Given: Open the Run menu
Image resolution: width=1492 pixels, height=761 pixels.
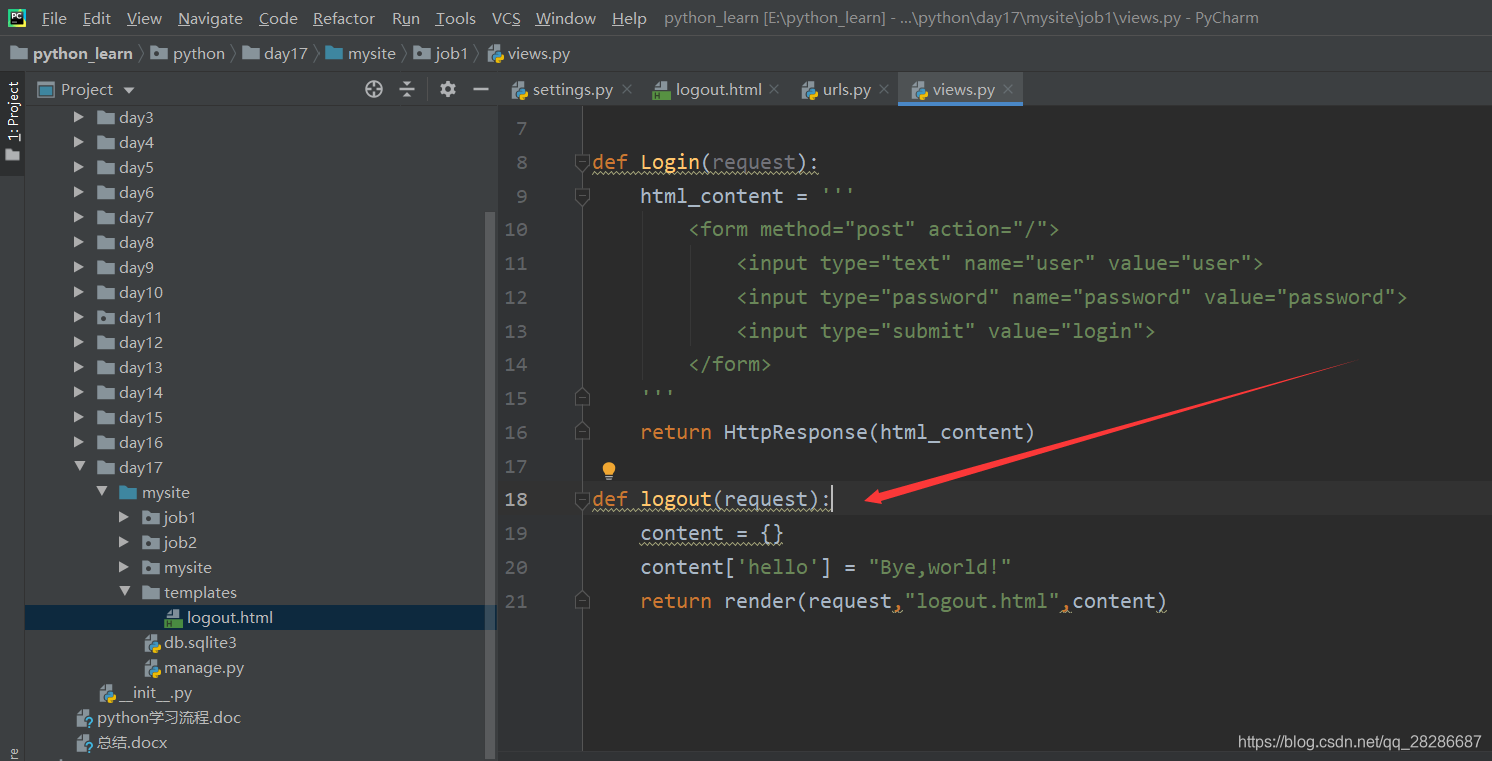Looking at the screenshot, I should 405,18.
